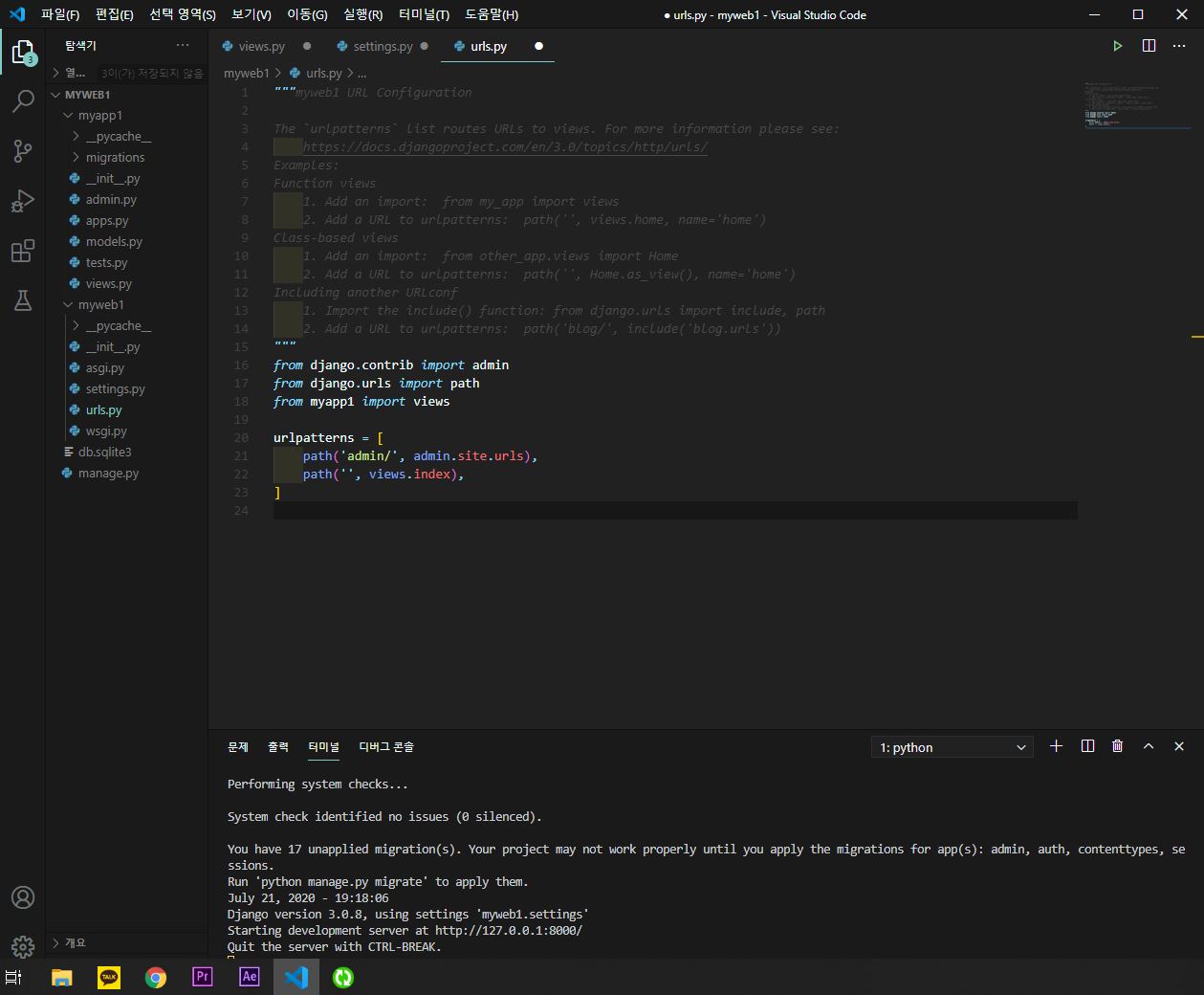Image resolution: width=1204 pixels, height=995 pixels.
Task: Click the Visual Studio Code logo icon
Action: click(x=16, y=14)
